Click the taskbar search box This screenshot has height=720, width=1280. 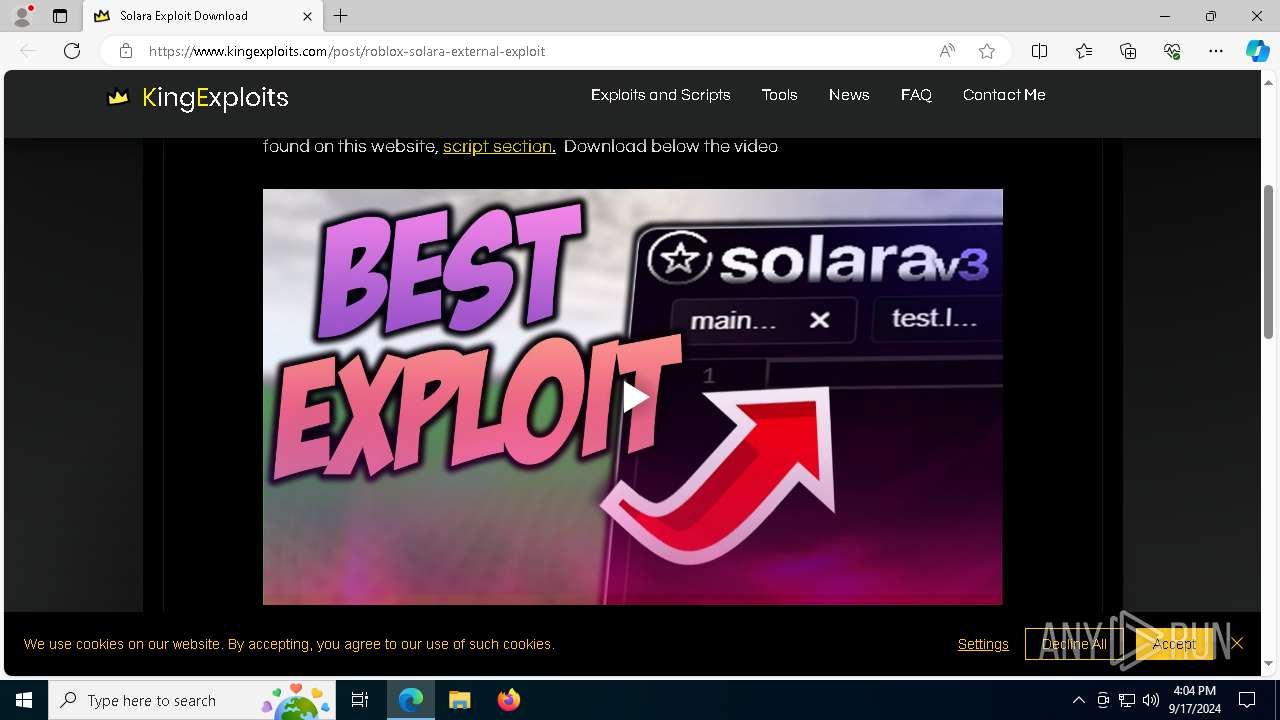tap(193, 700)
